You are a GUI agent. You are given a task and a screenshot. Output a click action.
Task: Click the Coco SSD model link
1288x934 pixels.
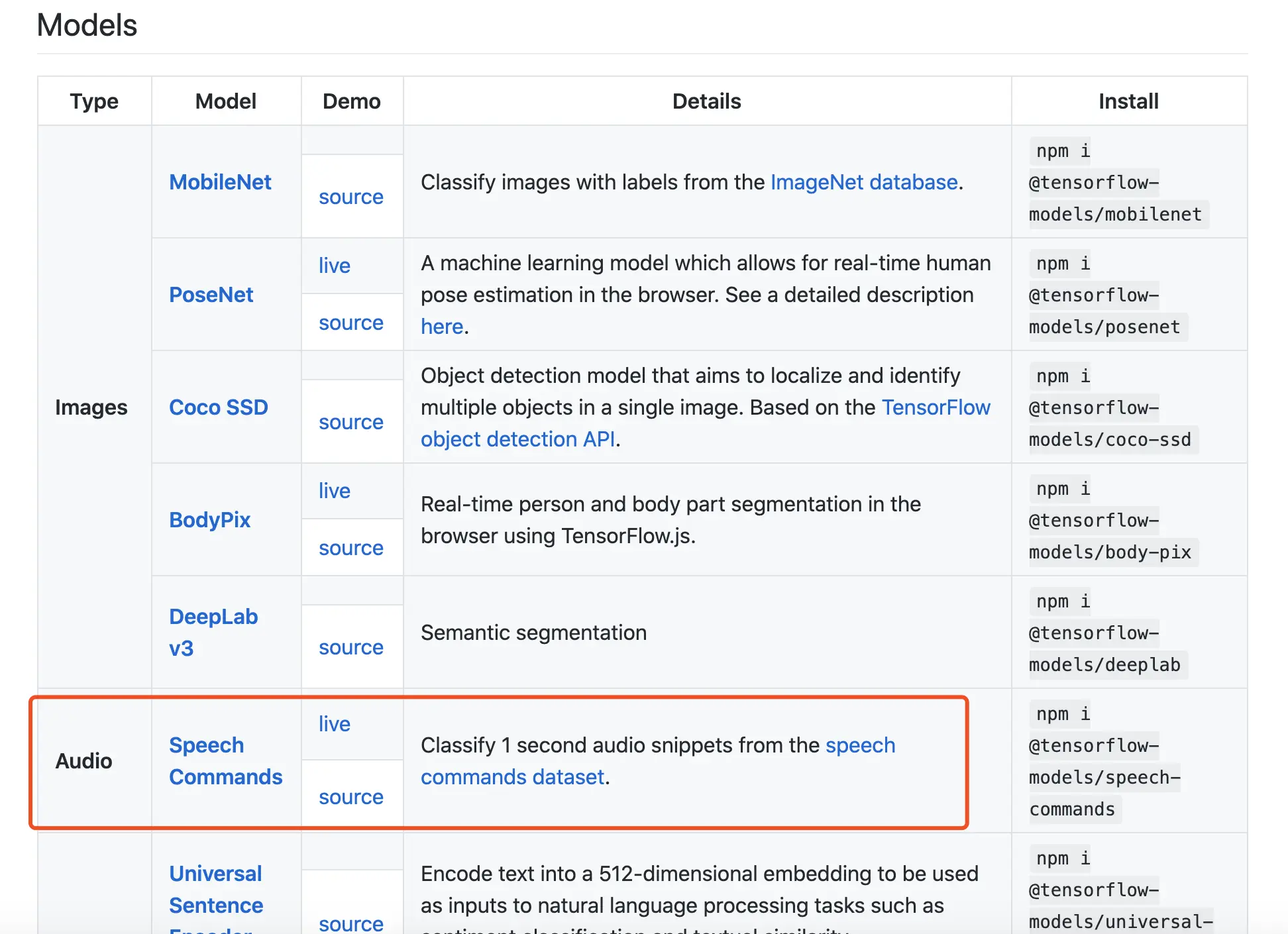point(218,407)
